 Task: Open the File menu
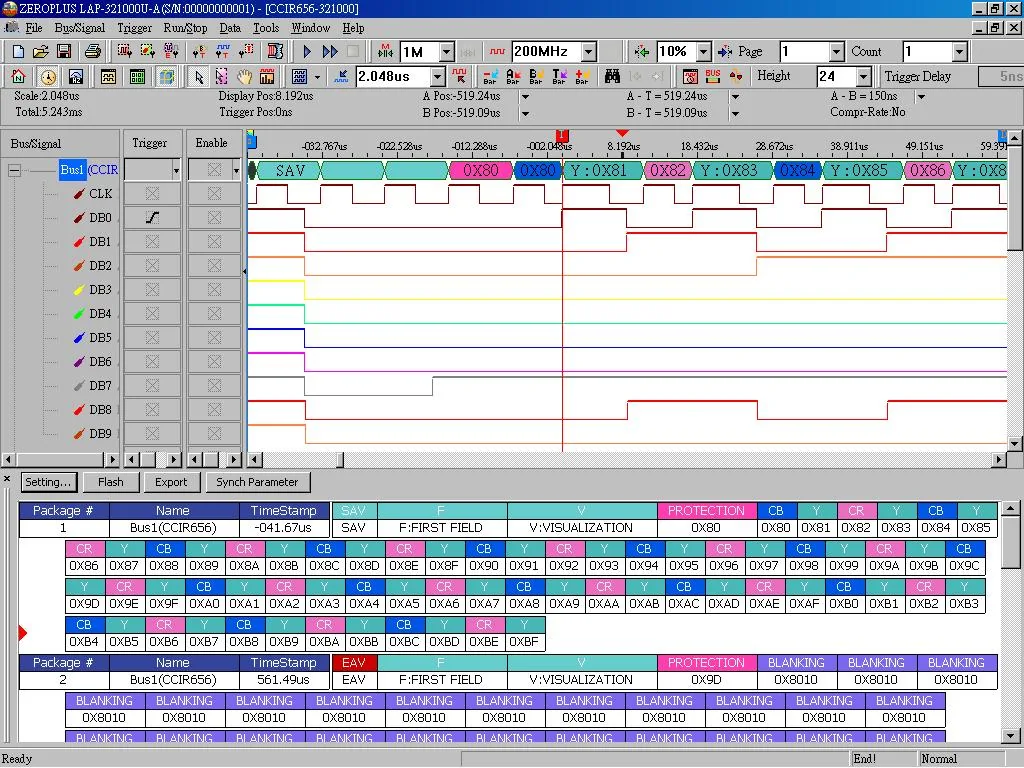(33, 28)
